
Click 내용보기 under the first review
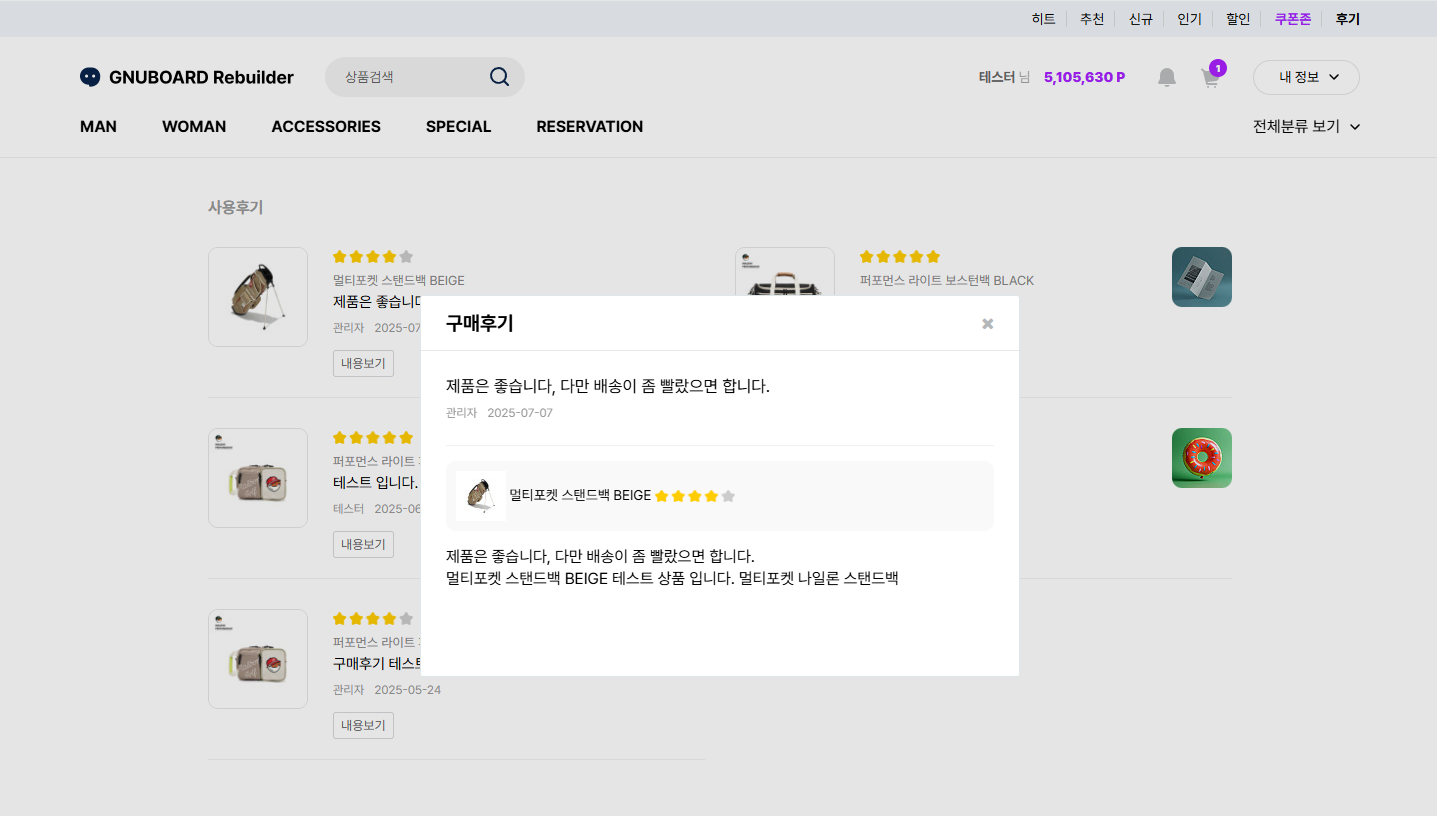pyautogui.click(x=363, y=363)
